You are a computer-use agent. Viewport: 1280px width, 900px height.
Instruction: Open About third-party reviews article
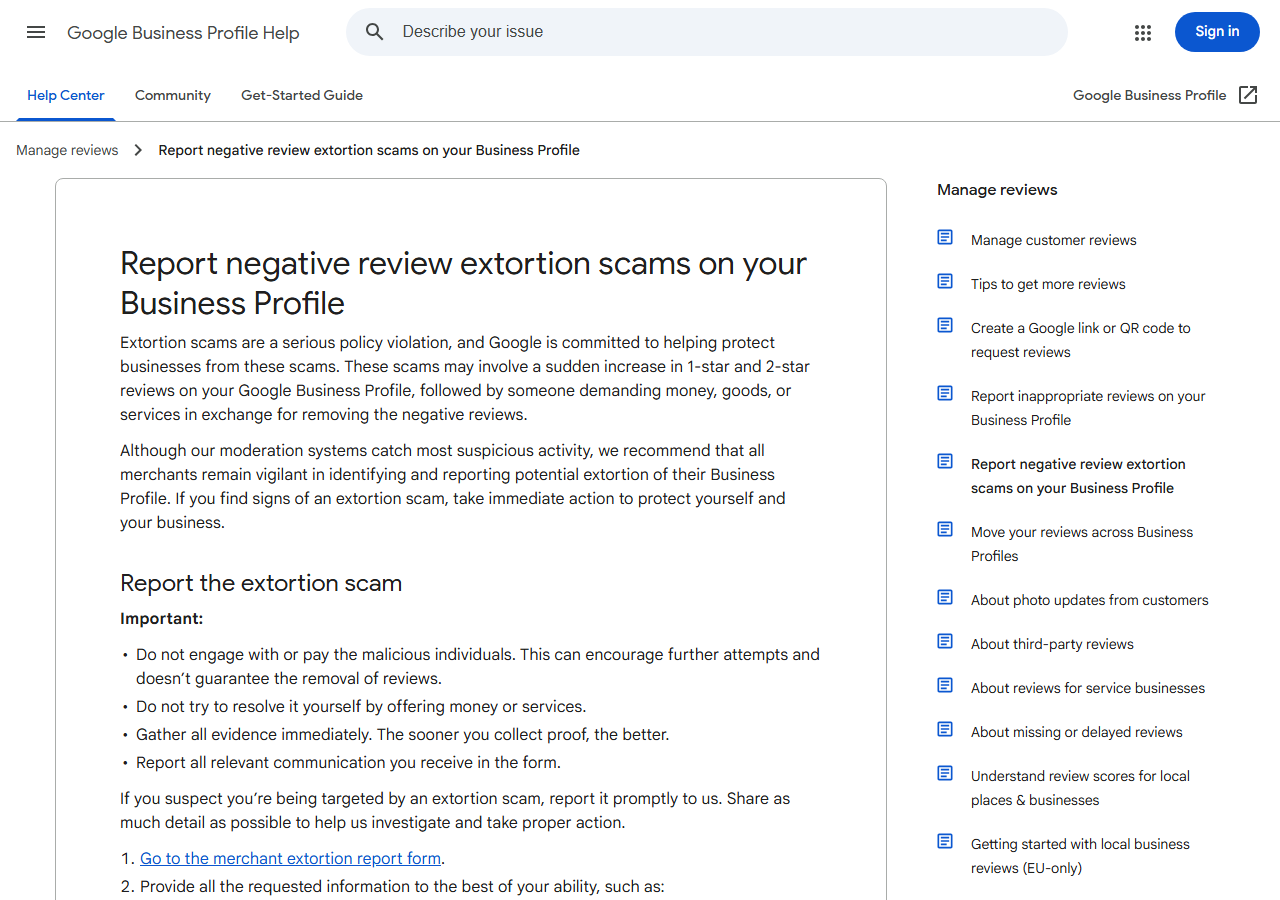tap(1052, 644)
